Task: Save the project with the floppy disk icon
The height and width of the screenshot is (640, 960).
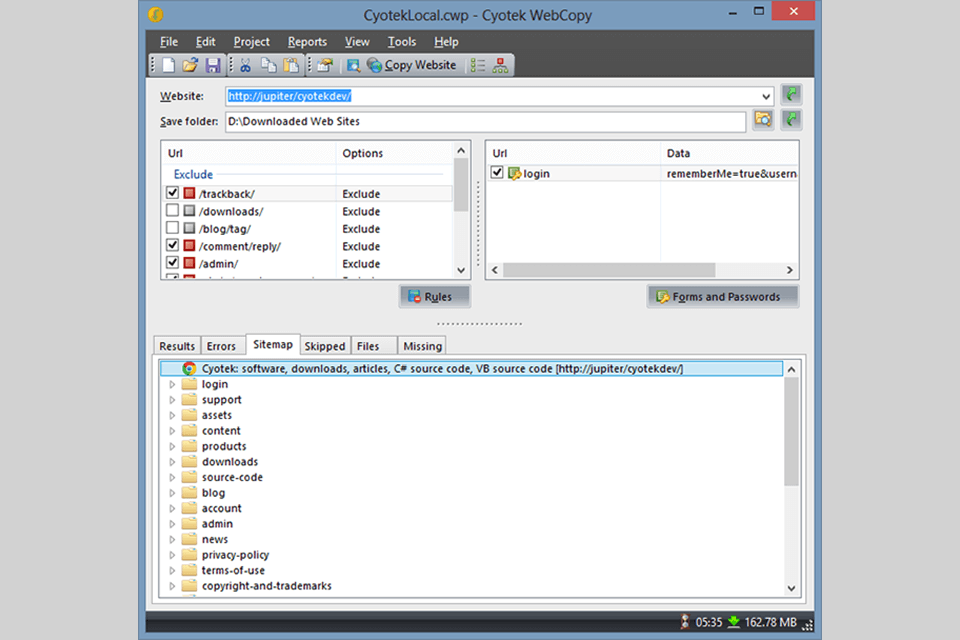Action: (212, 65)
